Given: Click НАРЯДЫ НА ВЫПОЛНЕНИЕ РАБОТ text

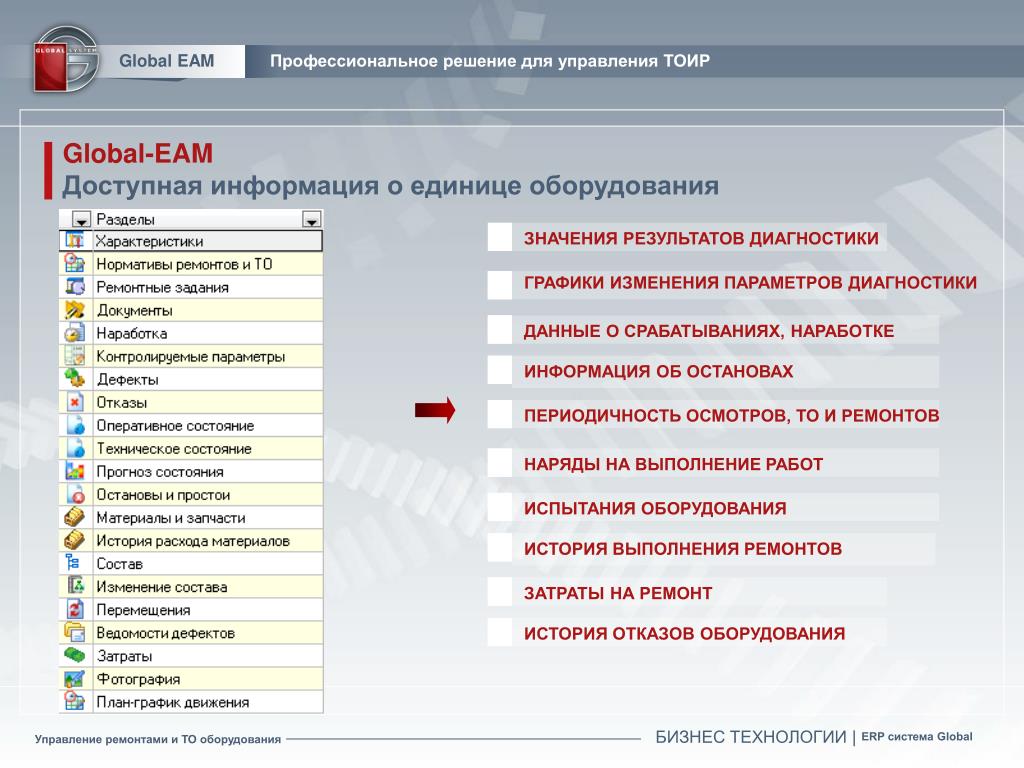Looking at the screenshot, I should 673,464.
